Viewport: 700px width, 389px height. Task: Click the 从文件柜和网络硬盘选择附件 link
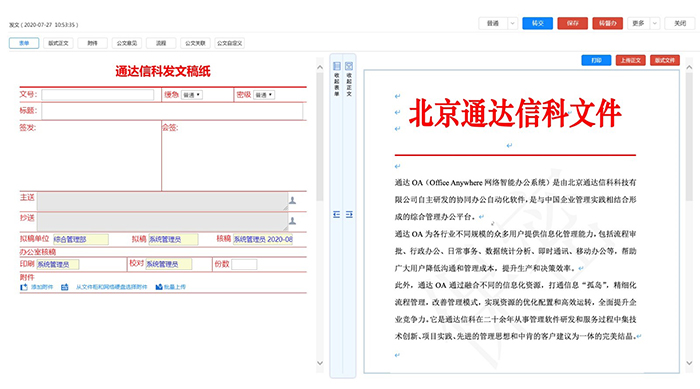[x=111, y=287]
